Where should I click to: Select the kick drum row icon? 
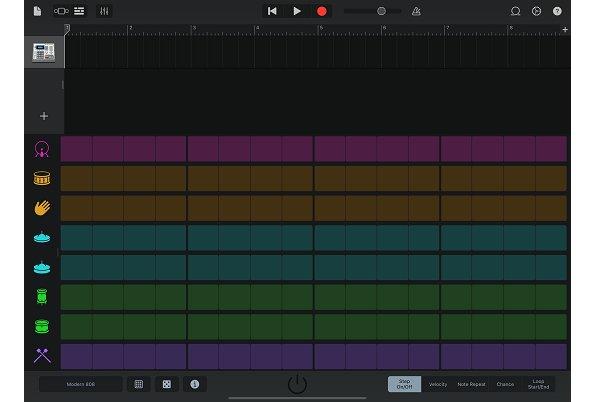(x=42, y=149)
